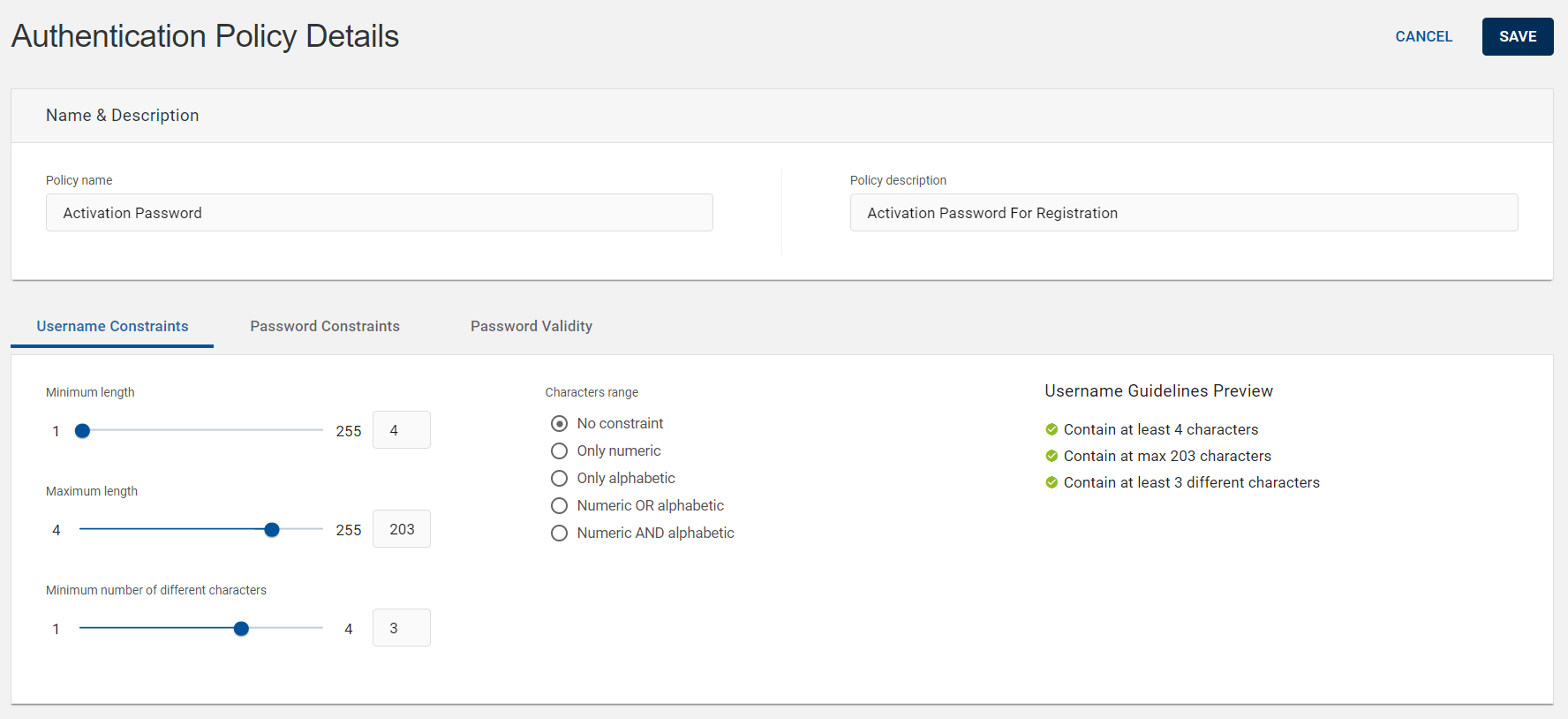The height and width of the screenshot is (719, 1568).
Task: Click the Maximum length value box showing 203
Action: coord(402,529)
